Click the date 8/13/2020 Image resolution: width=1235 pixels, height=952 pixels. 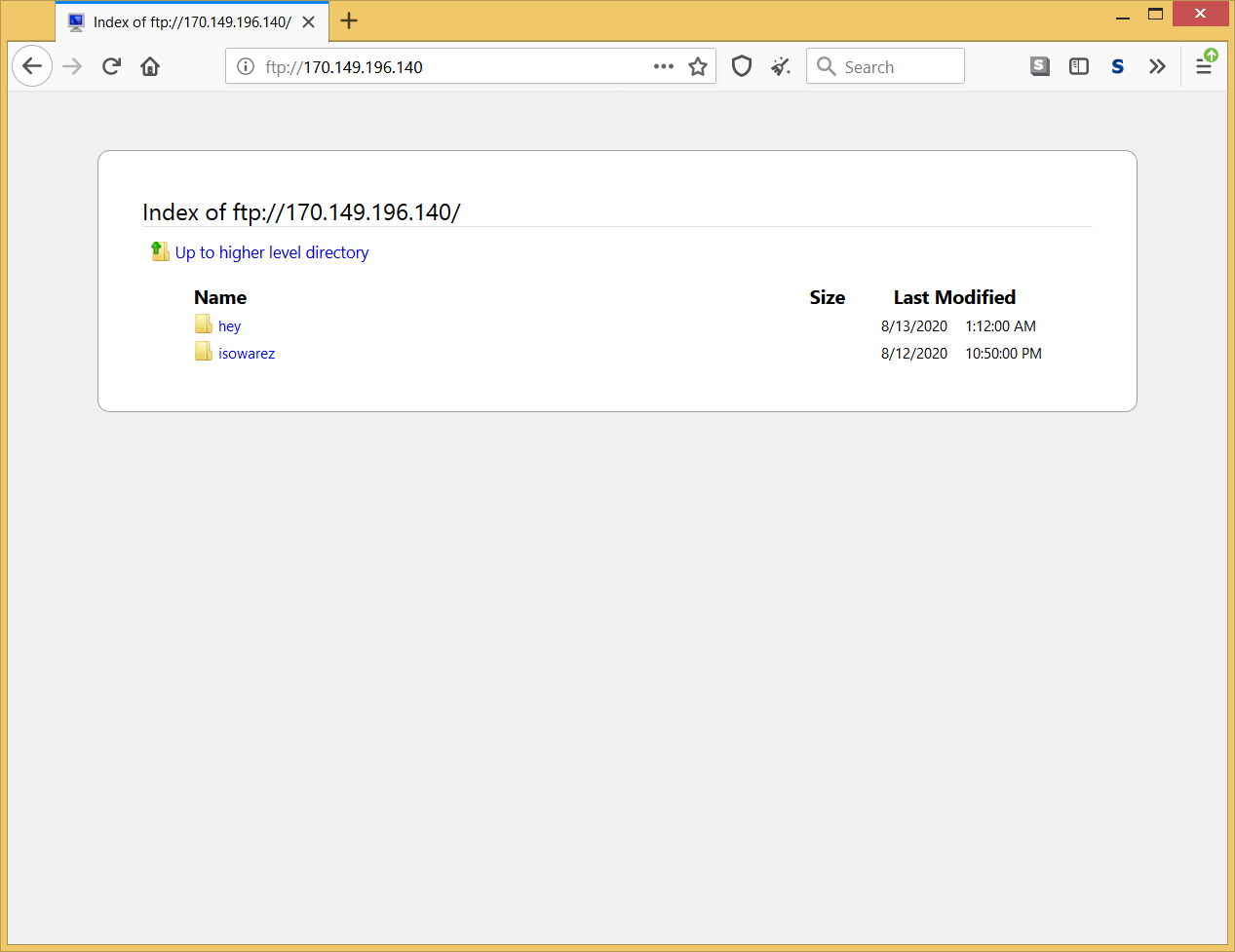[914, 326]
